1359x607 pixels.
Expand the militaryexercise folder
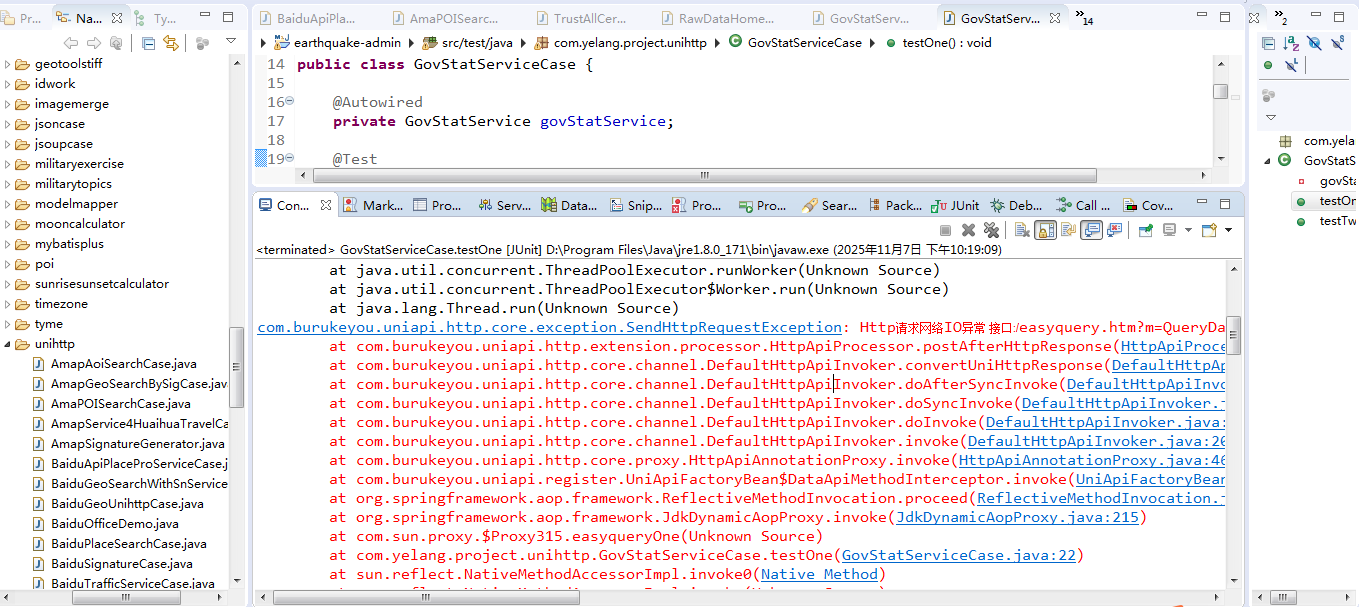pyautogui.click(x=9, y=164)
